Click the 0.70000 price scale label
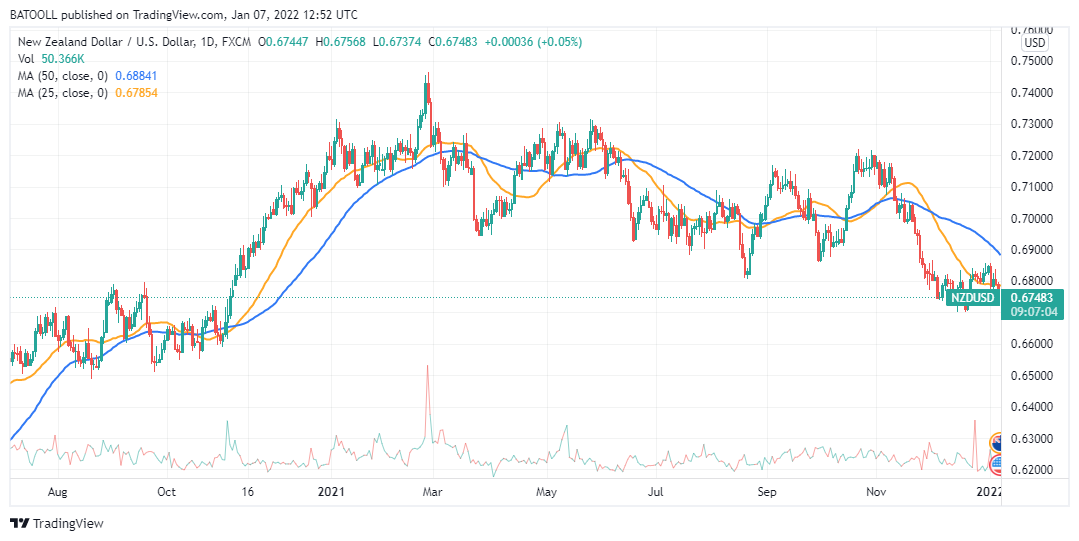The width and height of the screenshot is (1079, 541). click(x=1033, y=218)
